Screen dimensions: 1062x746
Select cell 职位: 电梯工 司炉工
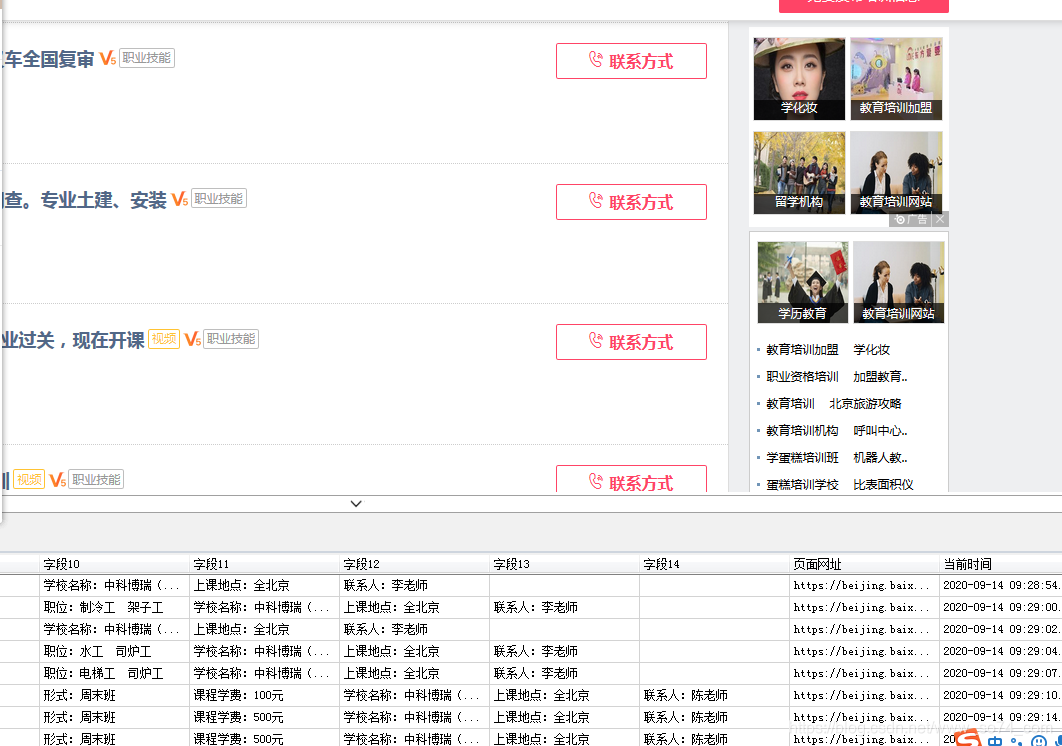tap(114, 674)
